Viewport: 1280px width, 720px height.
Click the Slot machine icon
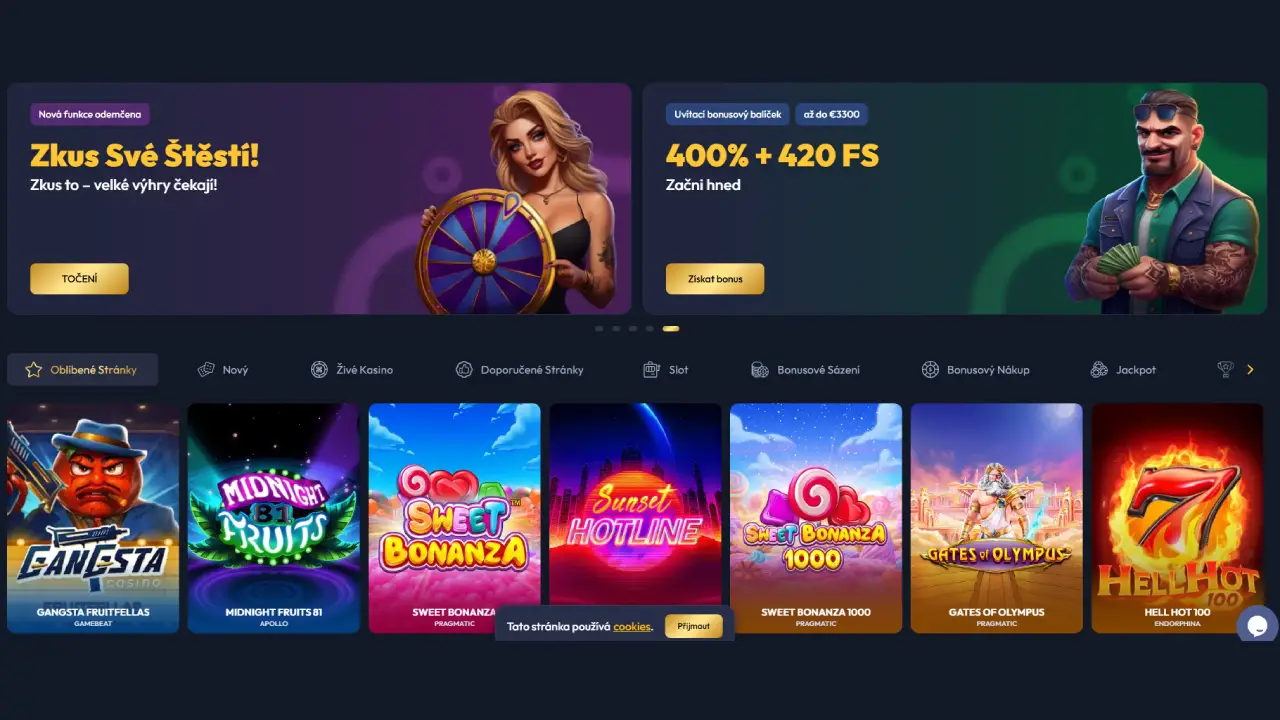(652, 370)
